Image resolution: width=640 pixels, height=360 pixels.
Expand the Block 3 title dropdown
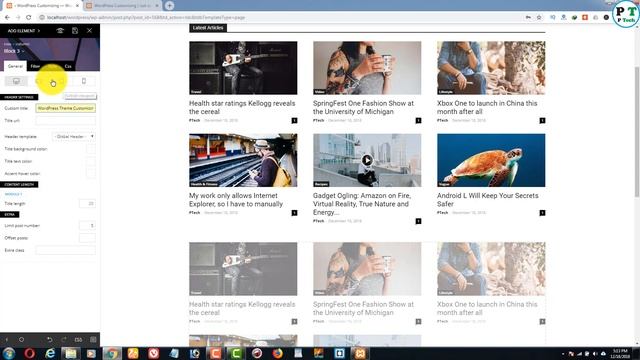pyautogui.click(x=14, y=51)
